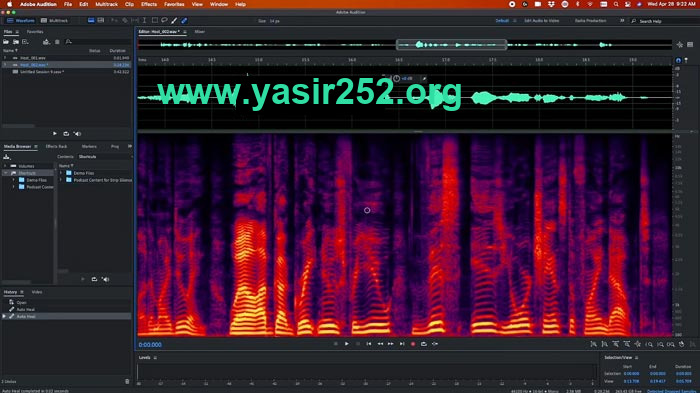Expand Podcast Content folder in contents list
The image size is (700, 393).
(x=61, y=180)
